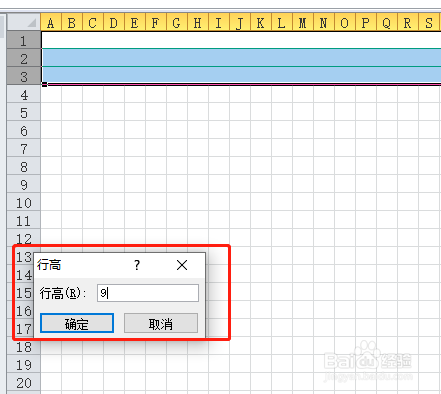Viewport: 441px width, 394px height.
Task: Select row 2 header
Action: (x=24, y=59)
